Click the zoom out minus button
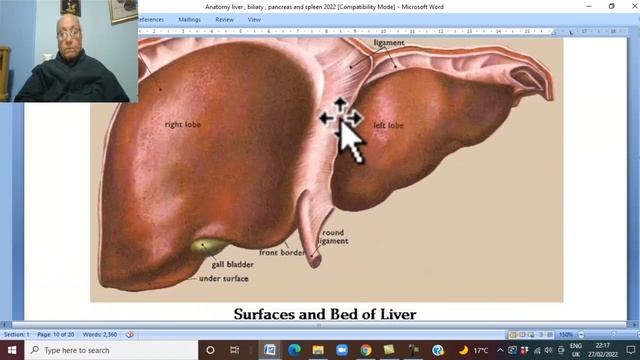This screenshot has width=640, height=360. tap(581, 335)
